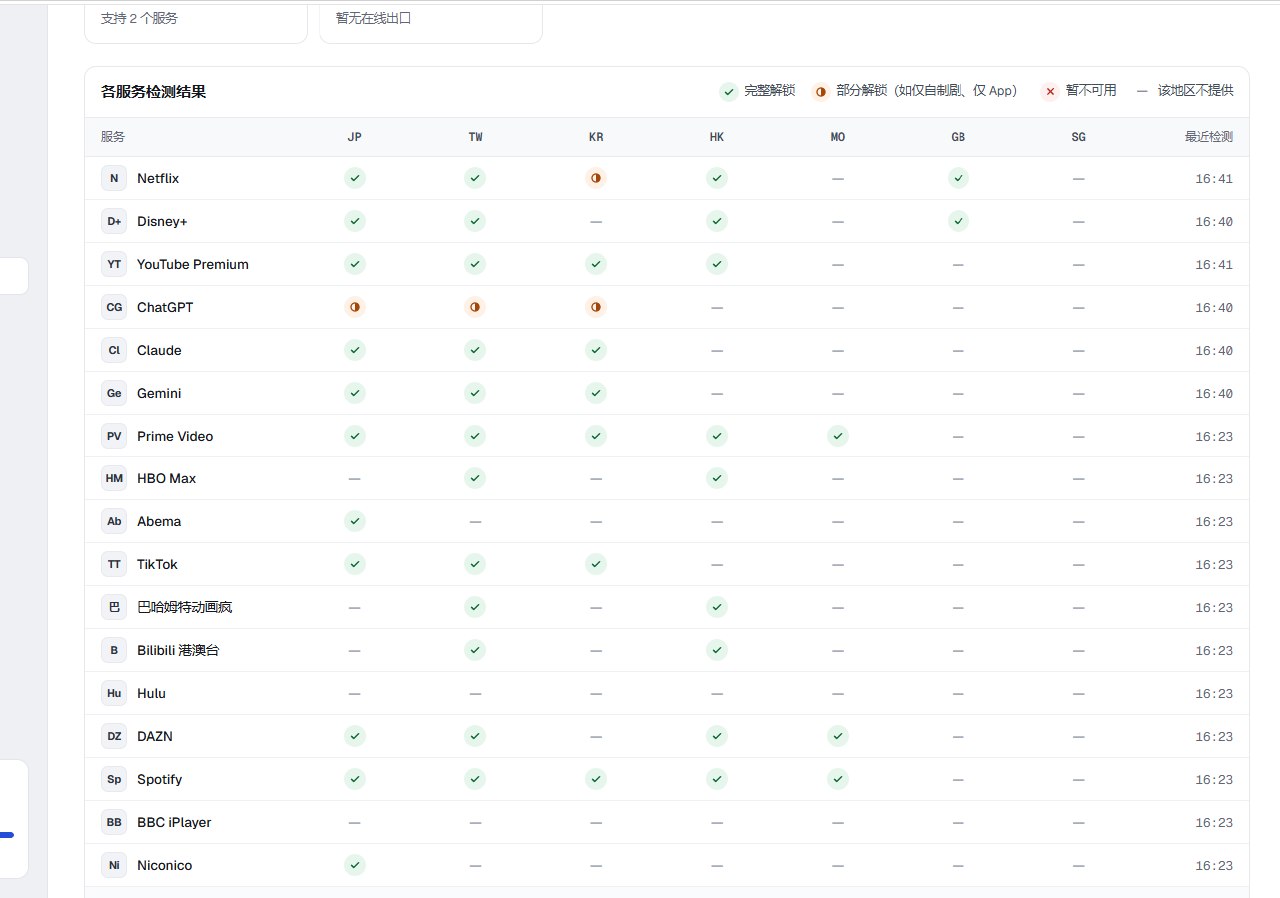Image resolution: width=1280 pixels, height=898 pixels.
Task: Click the YouTube Premium service name
Action: [193, 264]
